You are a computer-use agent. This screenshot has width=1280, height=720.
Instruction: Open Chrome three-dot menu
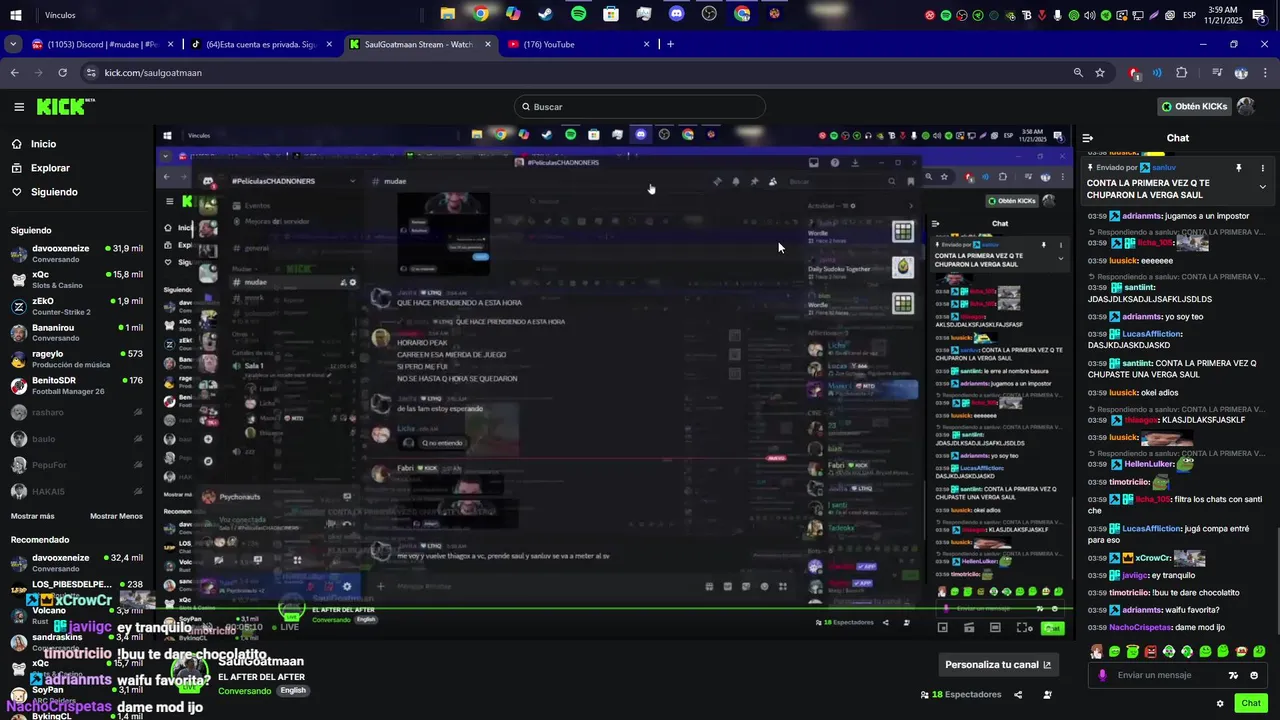pos(1264,72)
